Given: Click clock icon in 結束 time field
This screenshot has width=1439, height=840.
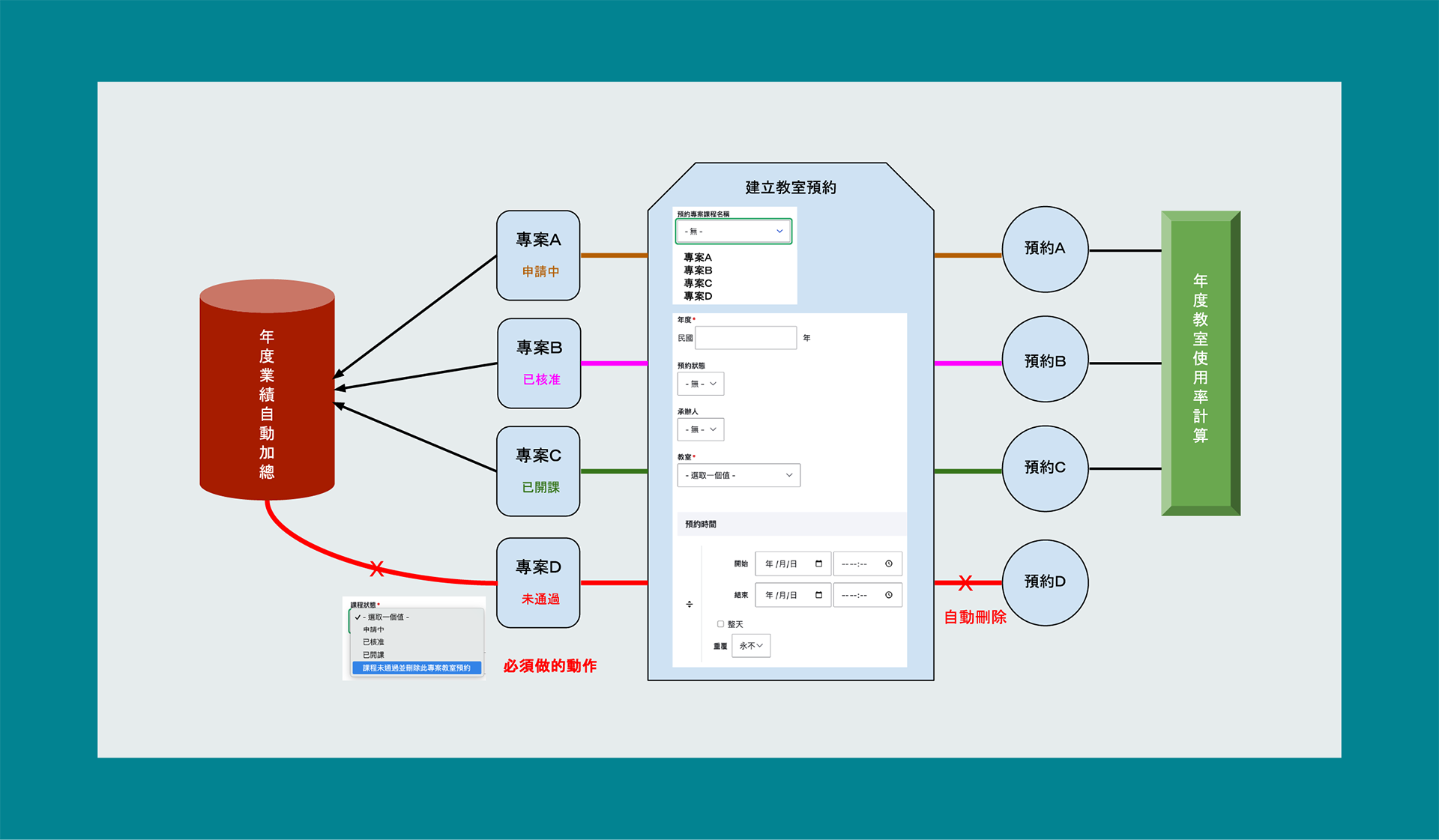Looking at the screenshot, I should click(889, 595).
